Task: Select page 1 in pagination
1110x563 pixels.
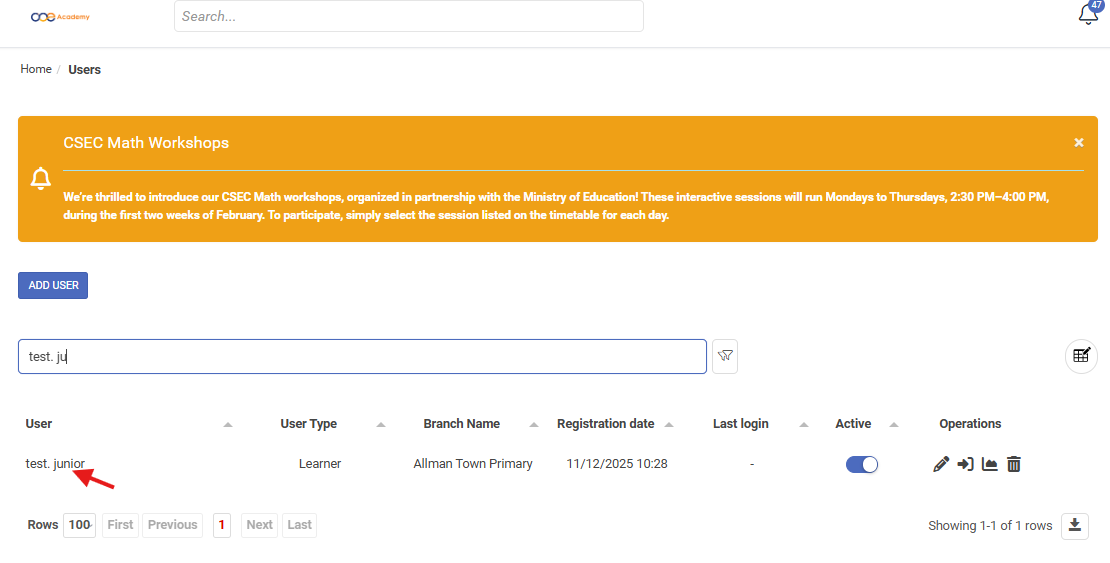Action: click(222, 525)
